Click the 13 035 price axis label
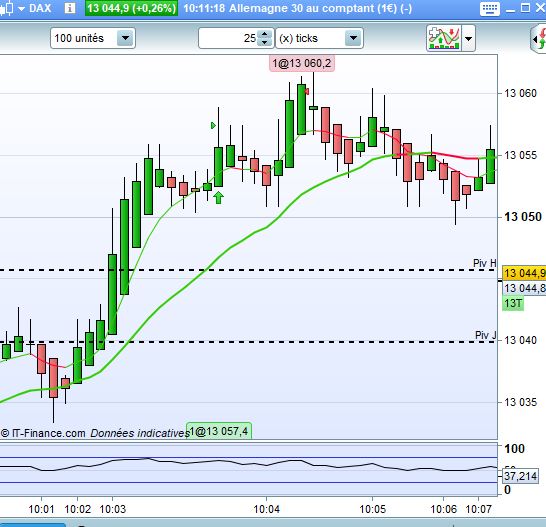Image resolution: width=546 pixels, height=527 pixels. pos(520,402)
